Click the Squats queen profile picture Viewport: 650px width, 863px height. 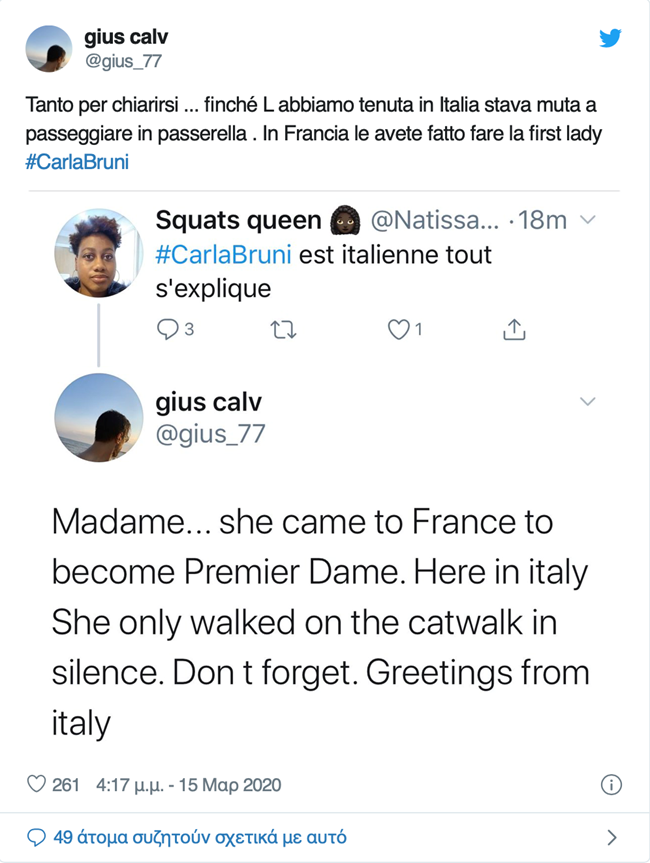[x=97, y=252]
